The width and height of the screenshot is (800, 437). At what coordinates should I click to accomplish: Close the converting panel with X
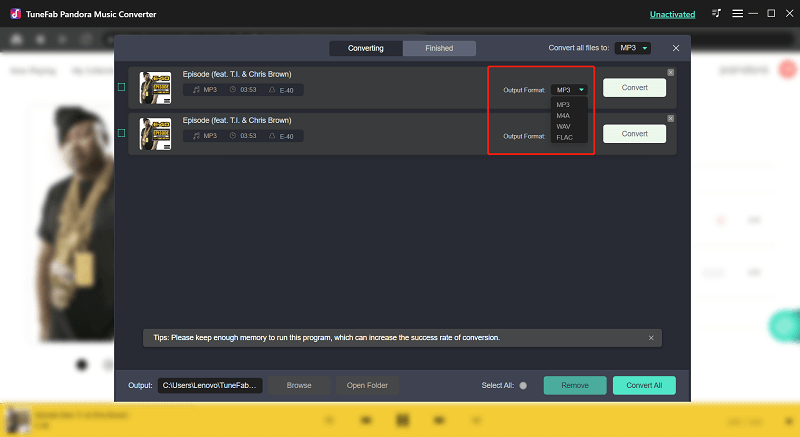coord(676,48)
